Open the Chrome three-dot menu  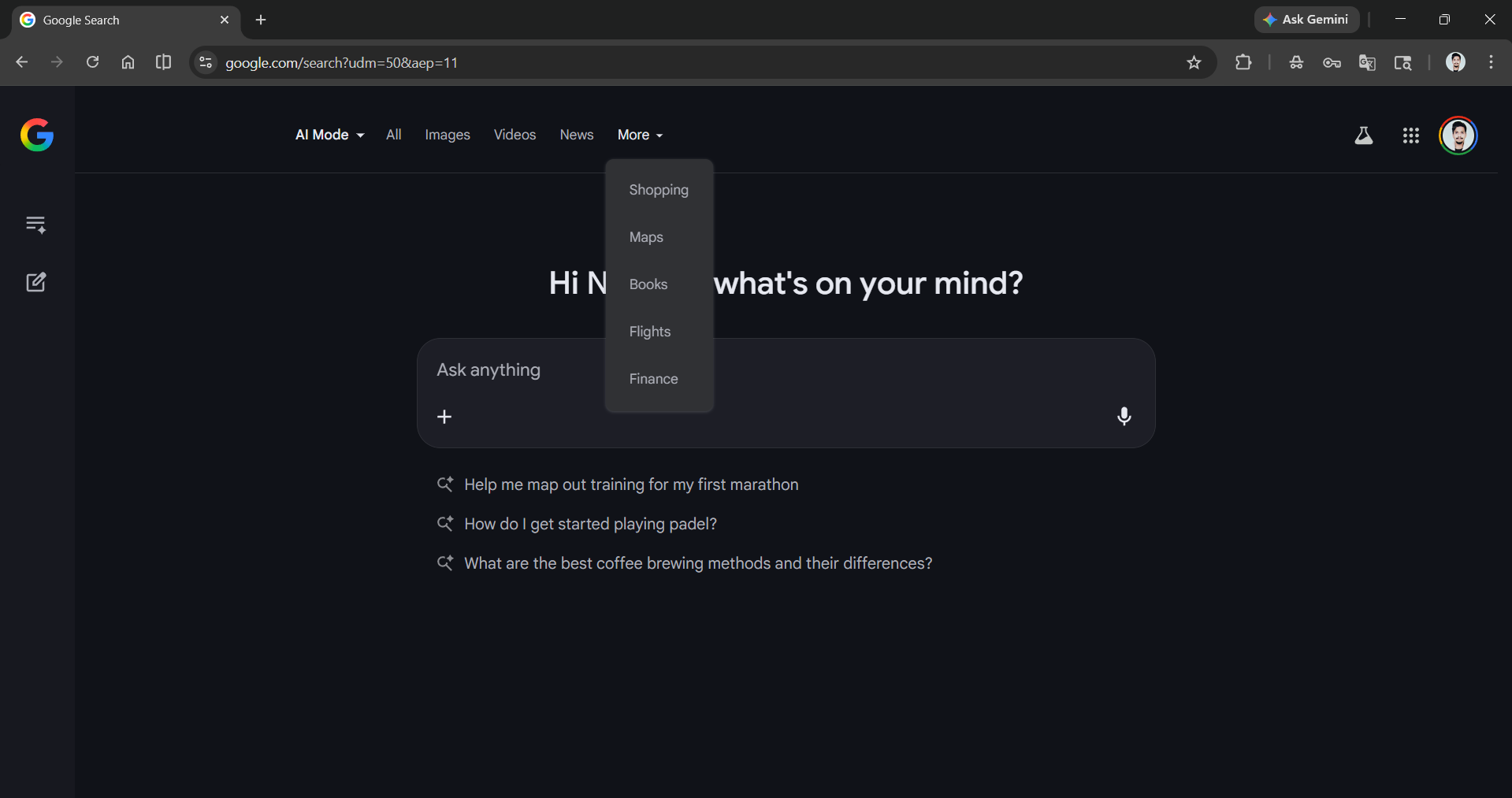(x=1491, y=62)
